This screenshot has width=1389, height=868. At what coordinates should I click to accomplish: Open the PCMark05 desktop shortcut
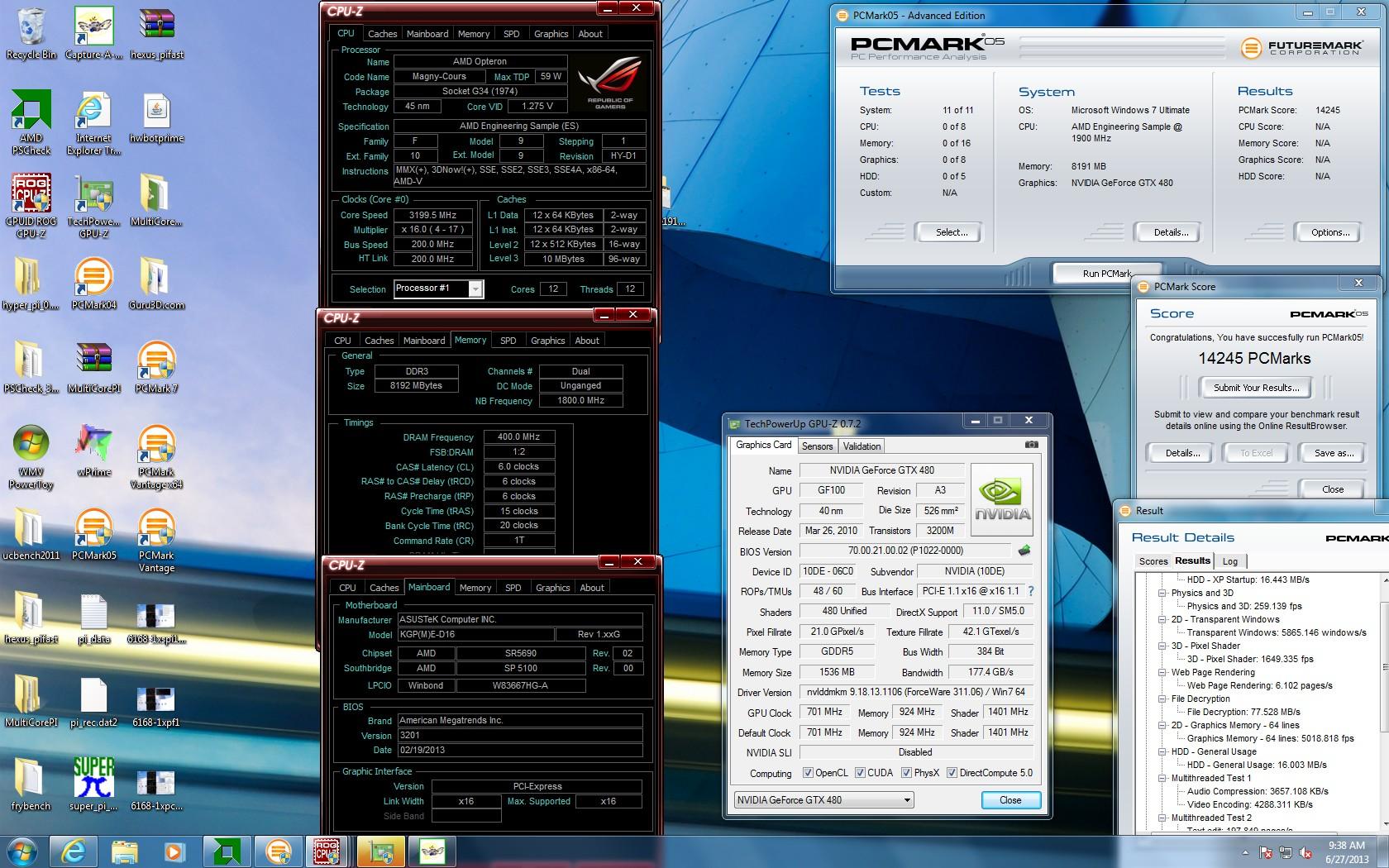tap(93, 534)
